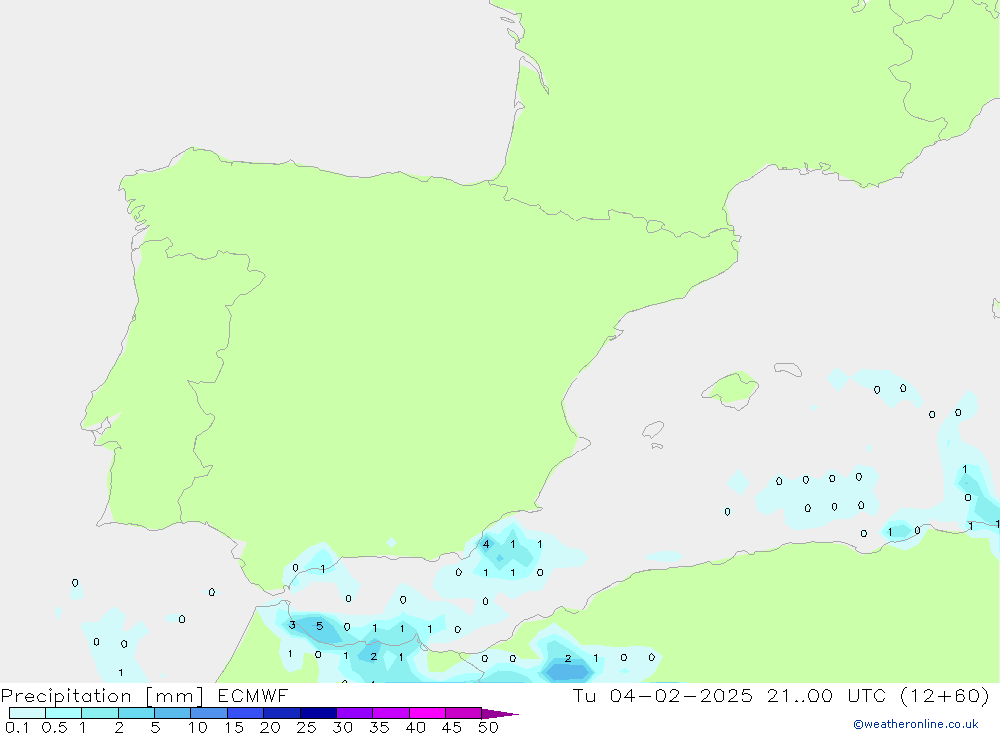Click the legend label '0.5'
This screenshot has width=1000, height=733.
(54, 727)
